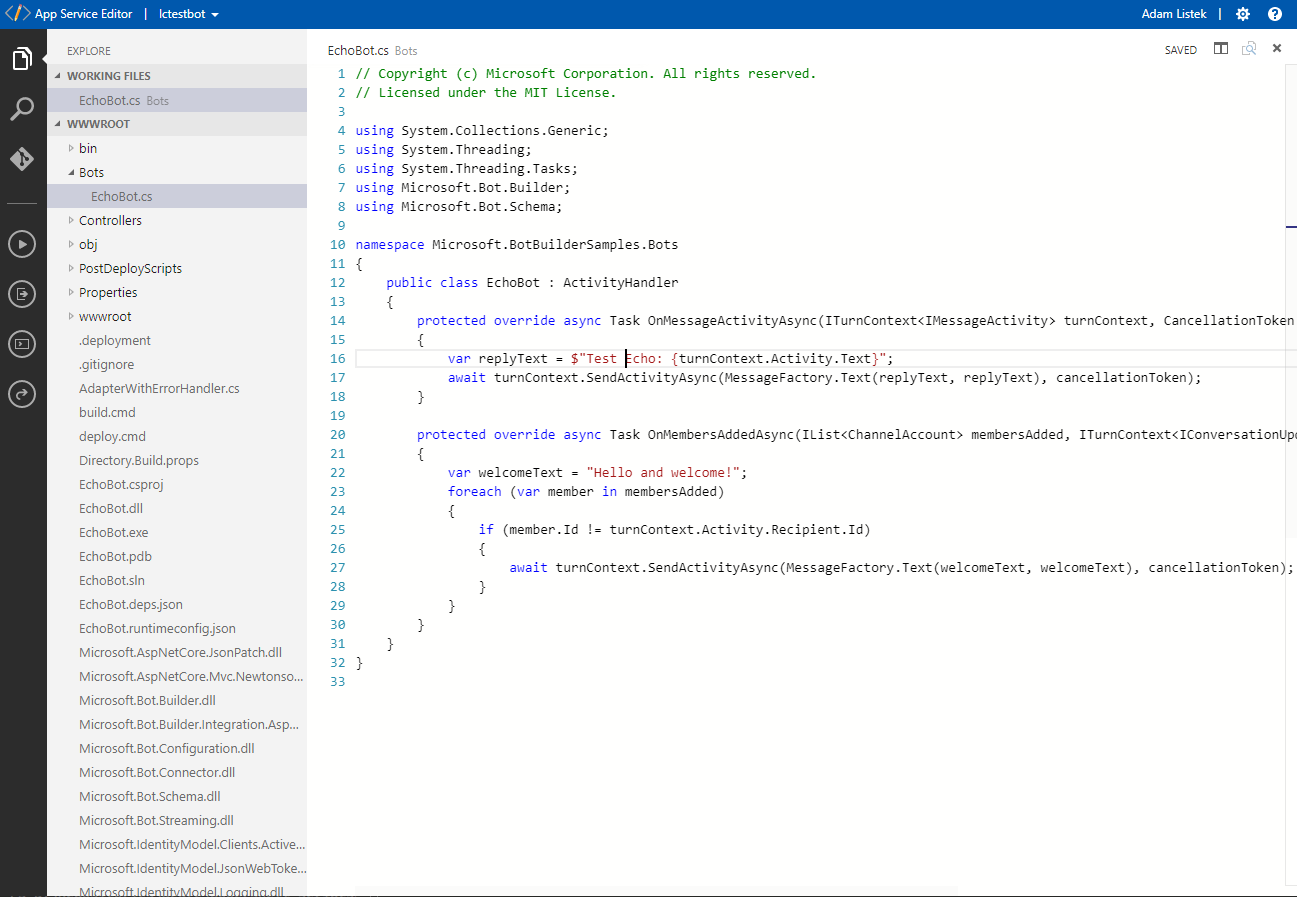Click the Adam Listek account name

1173,14
